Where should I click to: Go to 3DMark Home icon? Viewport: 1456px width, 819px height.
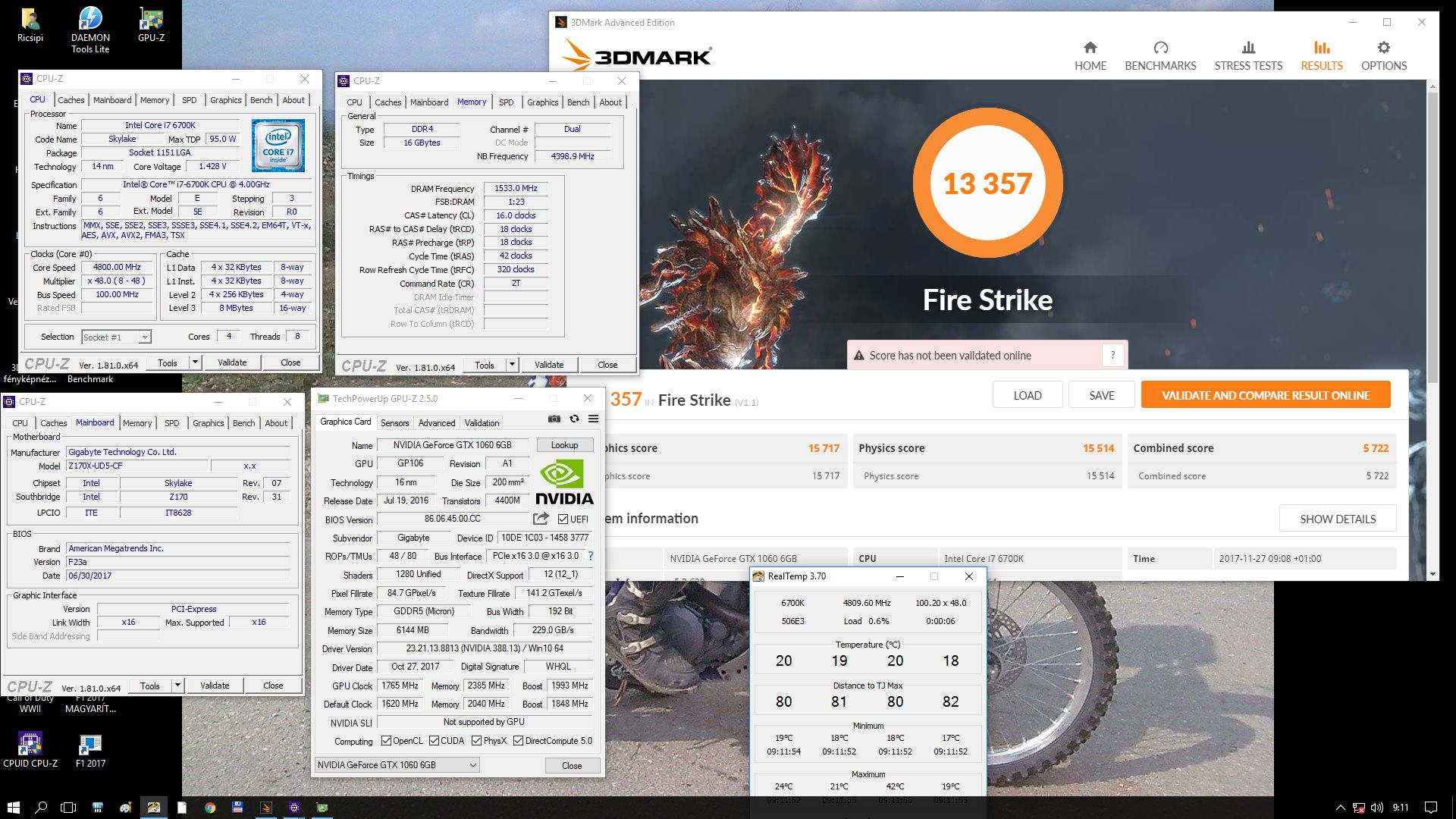[1090, 48]
